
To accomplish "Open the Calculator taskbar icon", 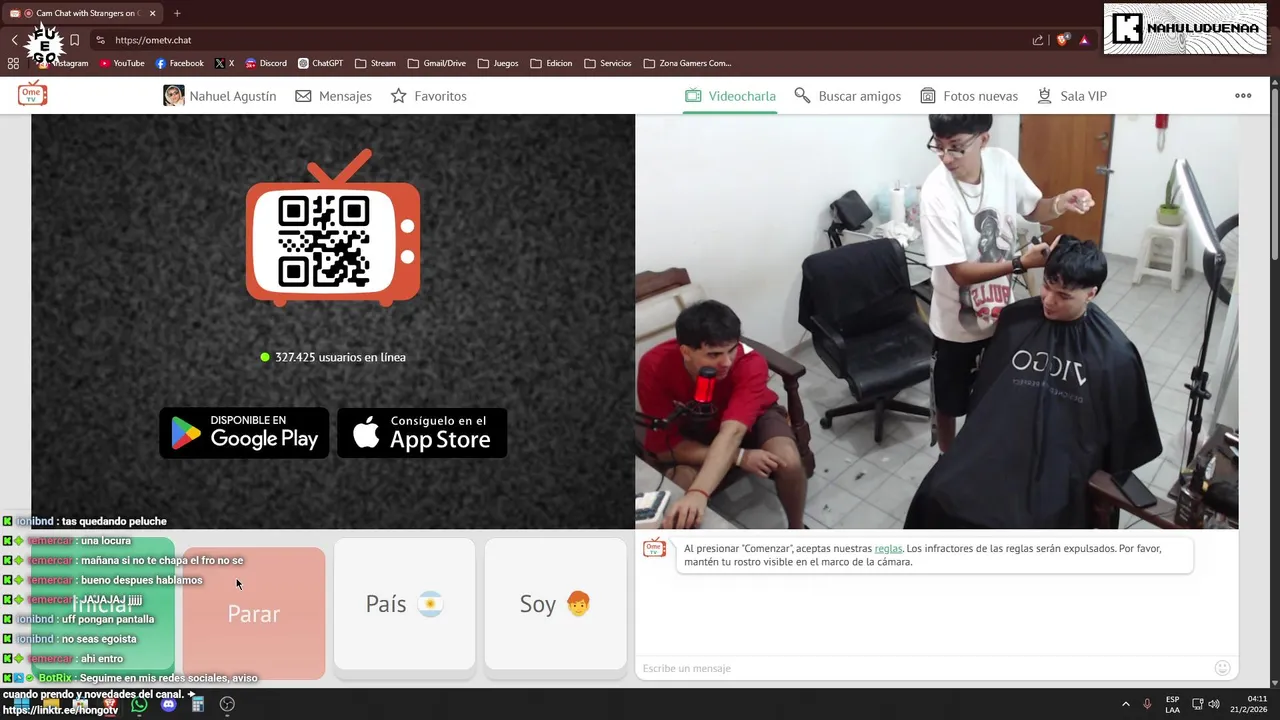I will [198, 704].
